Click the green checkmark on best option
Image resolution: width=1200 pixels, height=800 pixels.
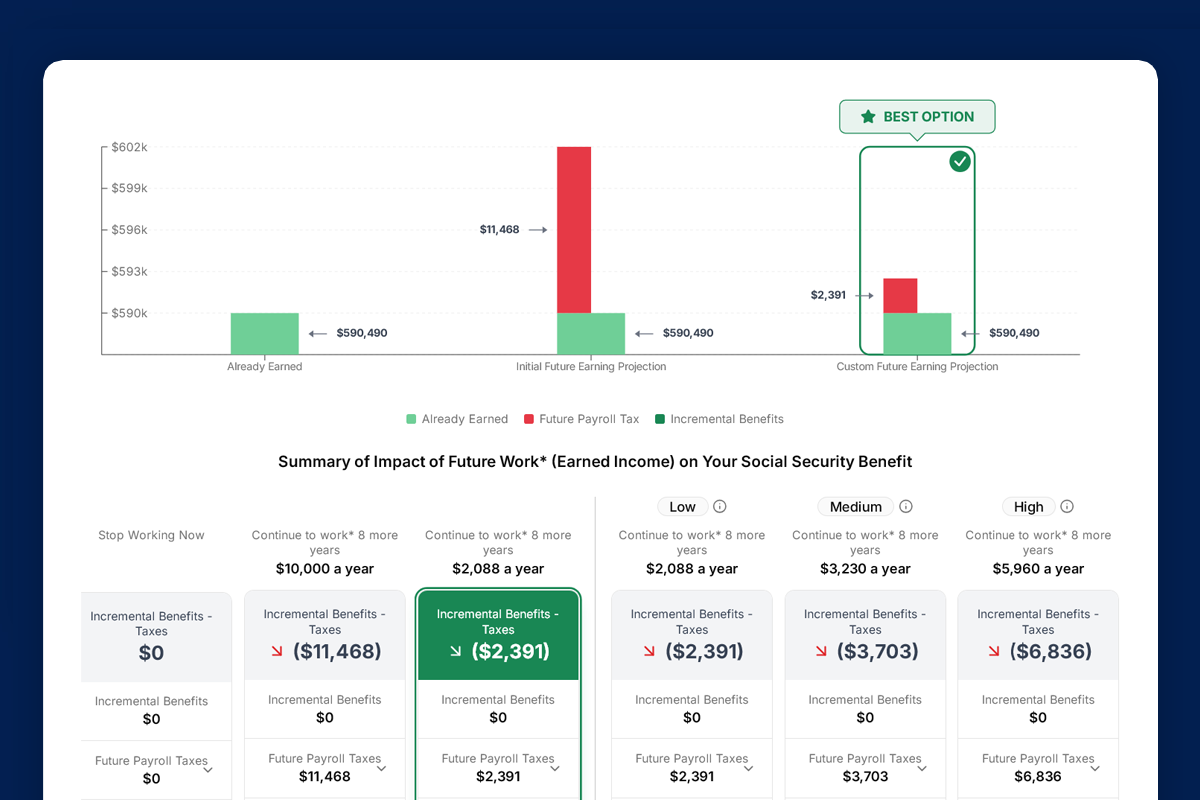tap(960, 161)
